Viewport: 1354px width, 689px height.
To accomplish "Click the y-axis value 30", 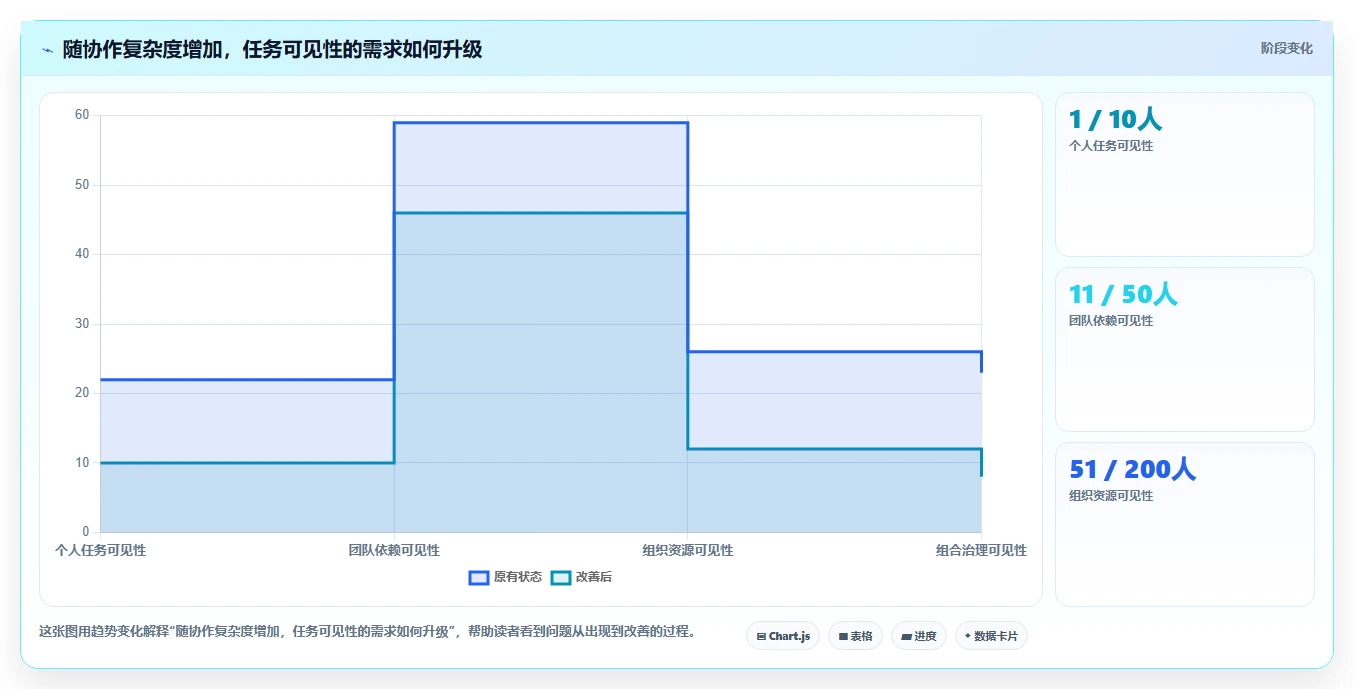I will pyautogui.click(x=82, y=324).
